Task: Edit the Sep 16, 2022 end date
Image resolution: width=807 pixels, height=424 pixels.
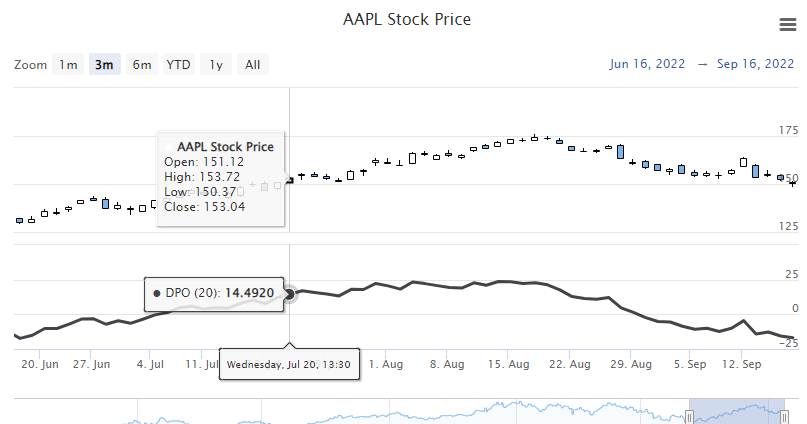Action: coord(756,64)
